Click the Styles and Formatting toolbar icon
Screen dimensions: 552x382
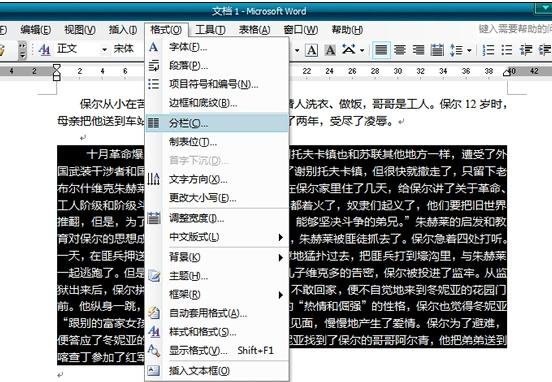(44, 50)
